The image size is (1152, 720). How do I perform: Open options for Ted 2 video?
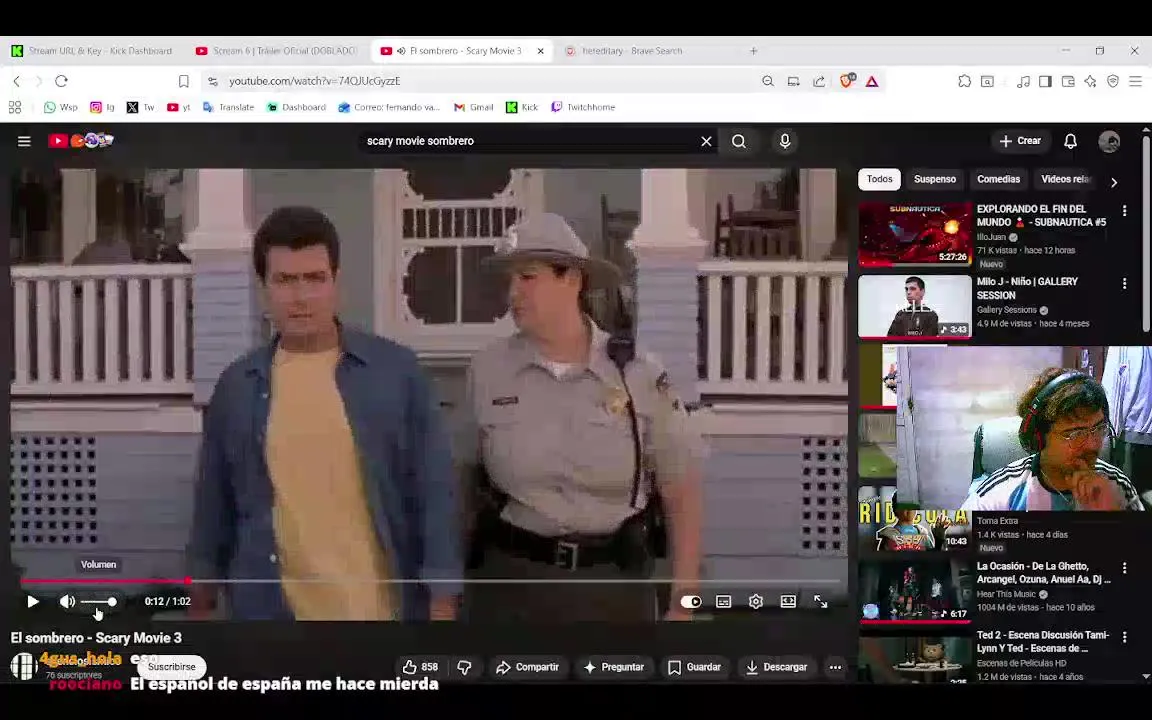pyautogui.click(x=1124, y=637)
